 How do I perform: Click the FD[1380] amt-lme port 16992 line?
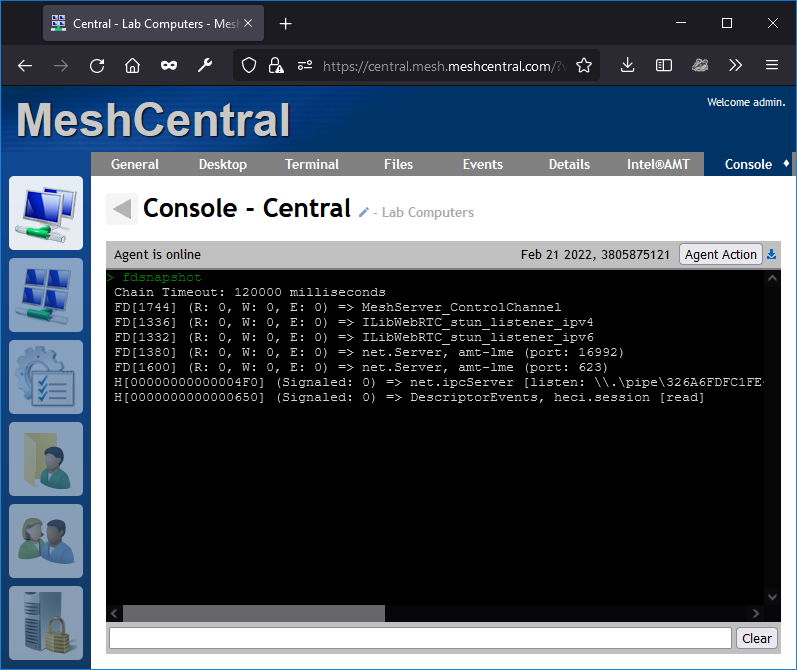[x=369, y=352]
